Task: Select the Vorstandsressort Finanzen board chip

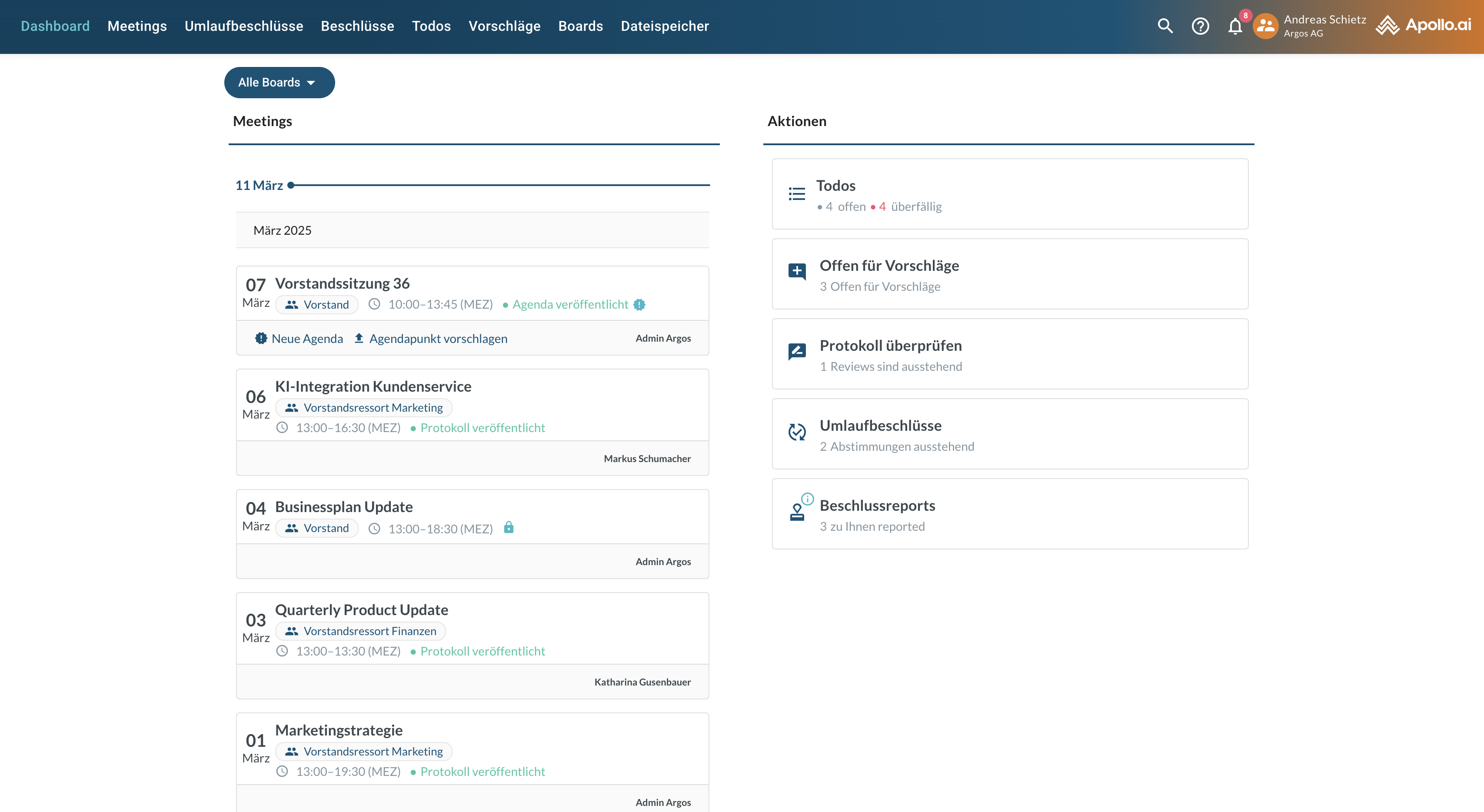Action: (x=361, y=631)
